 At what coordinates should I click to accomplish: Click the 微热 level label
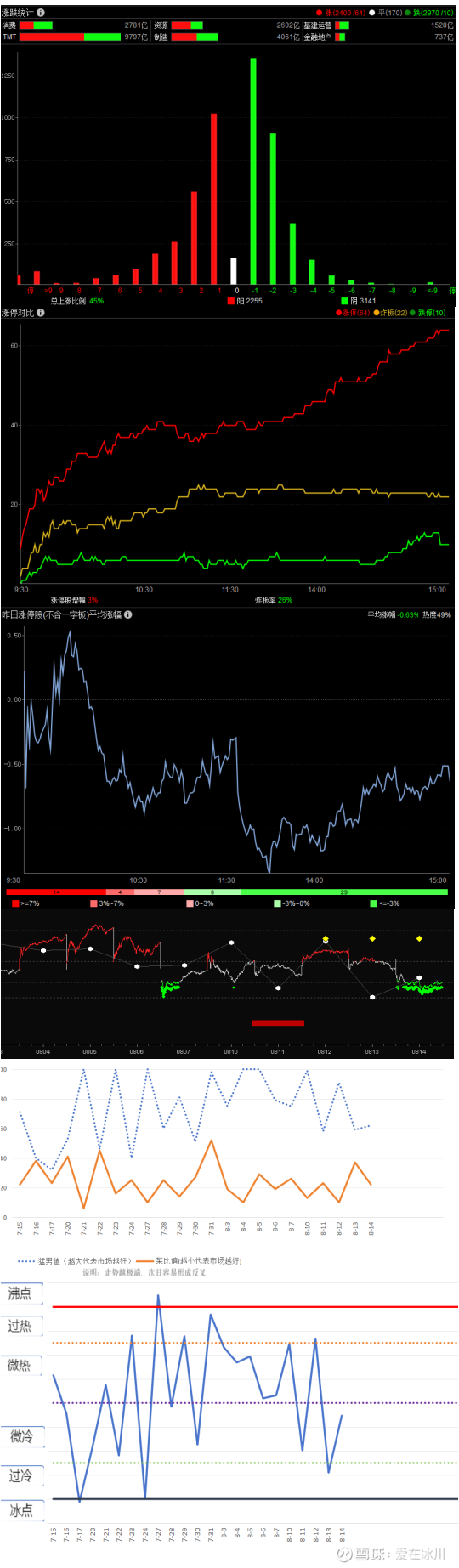tap(20, 1365)
